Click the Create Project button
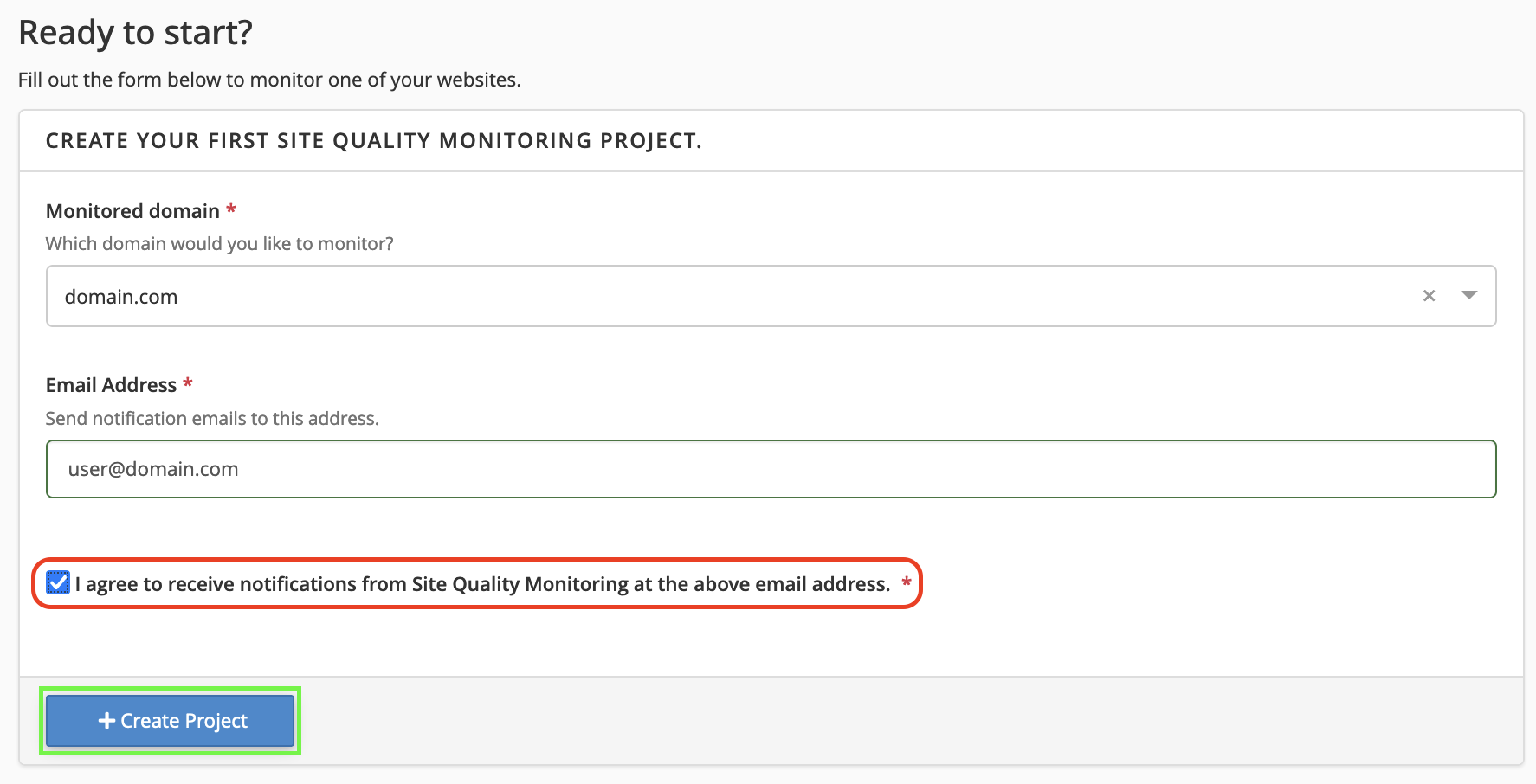Screen dimensions: 1536x784 pos(171,721)
